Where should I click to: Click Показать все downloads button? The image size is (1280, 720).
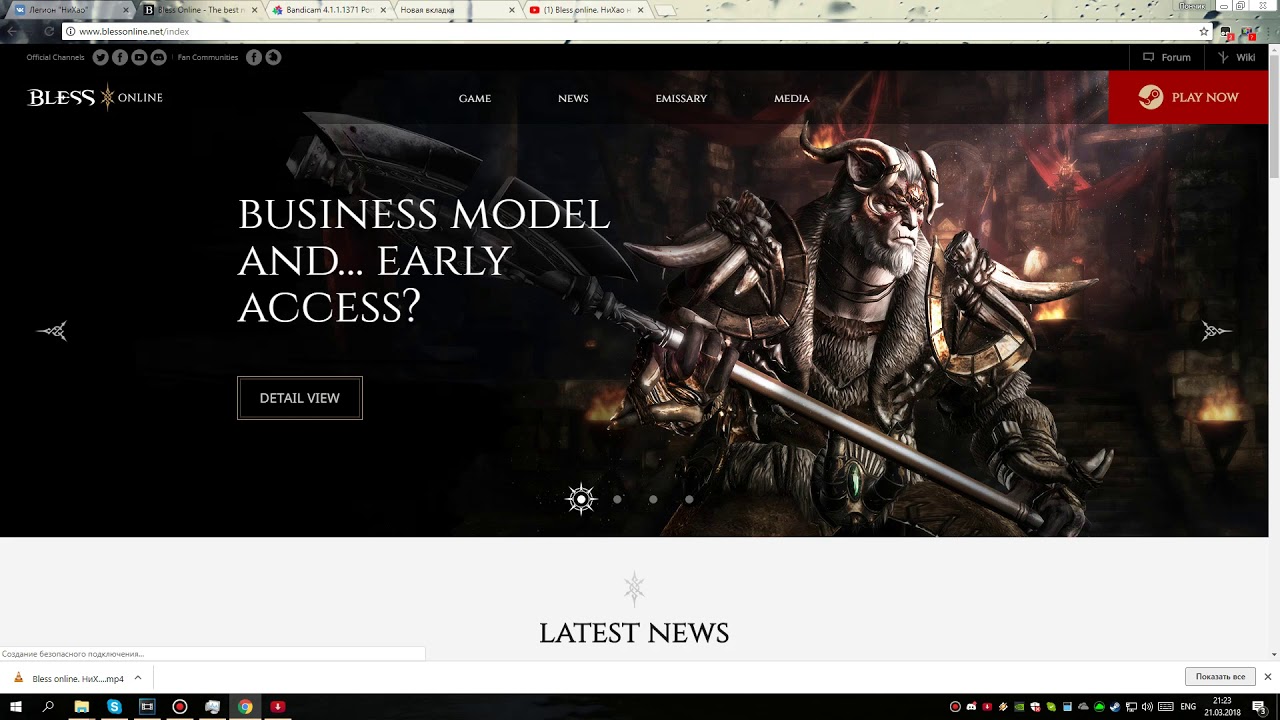click(x=1219, y=677)
